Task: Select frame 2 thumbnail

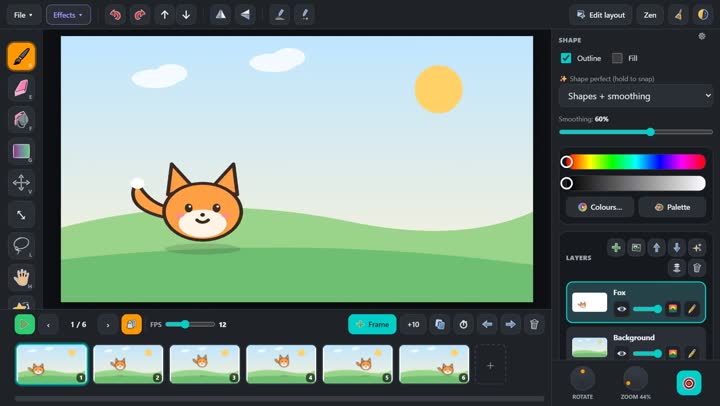Action: 128,364
